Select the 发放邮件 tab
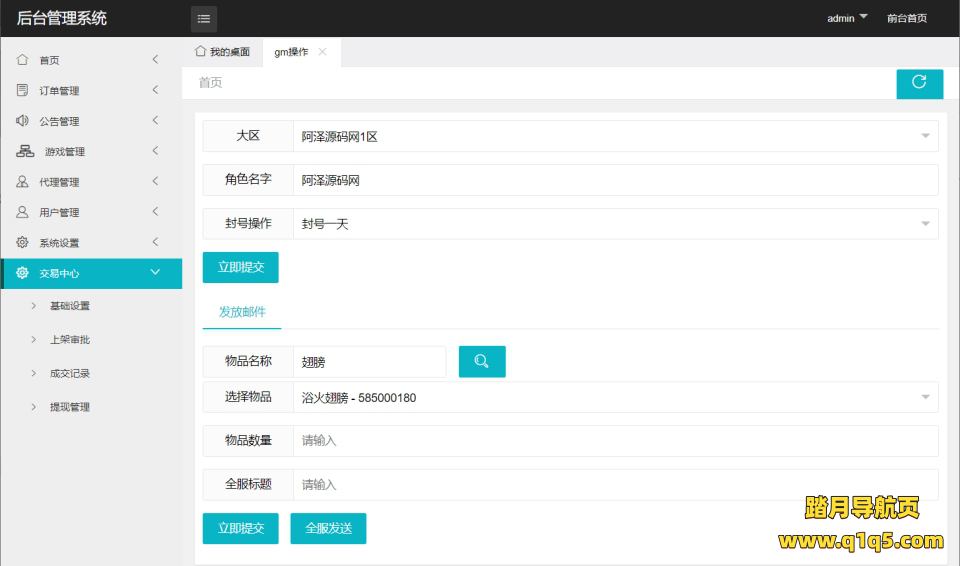 [242, 312]
